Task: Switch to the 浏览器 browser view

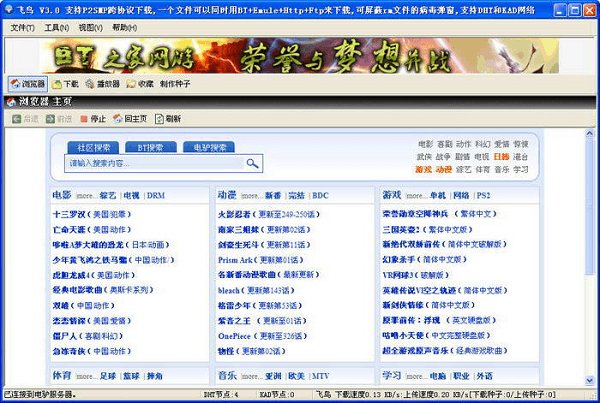Action: click(x=28, y=84)
